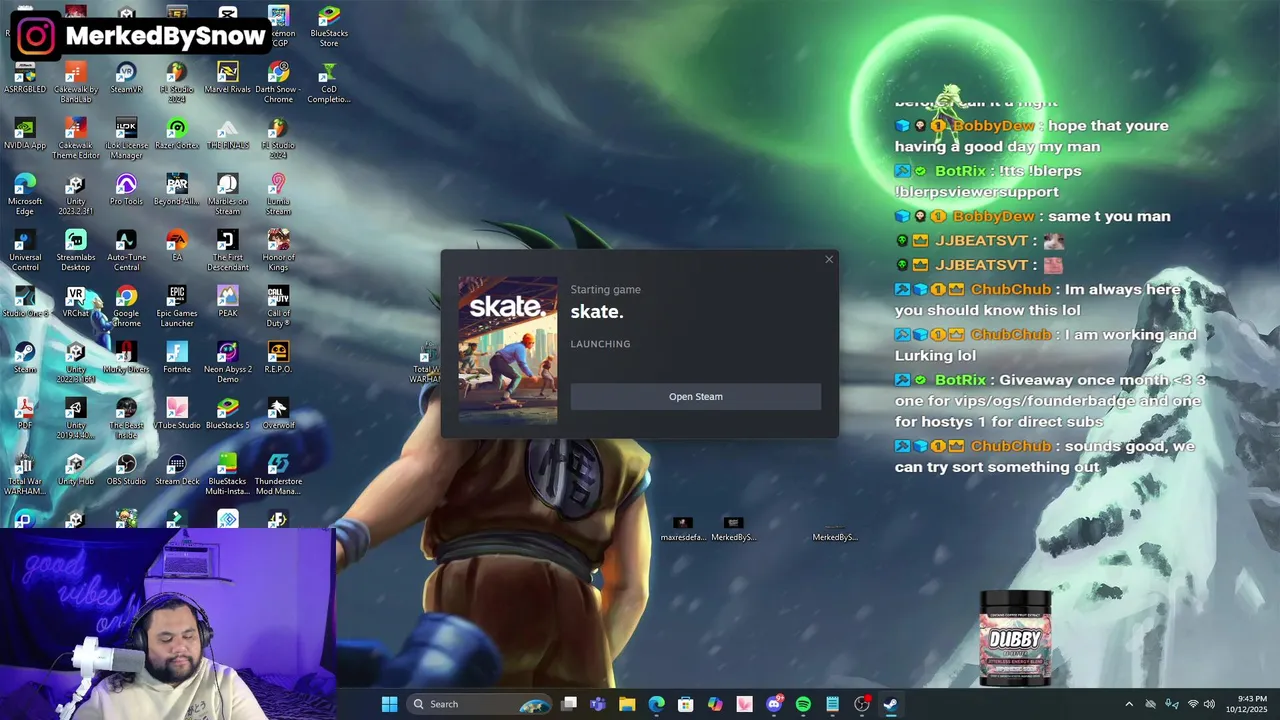Select the Google Chrome desktop icon
The height and width of the screenshot is (720, 1280).
pos(126,306)
